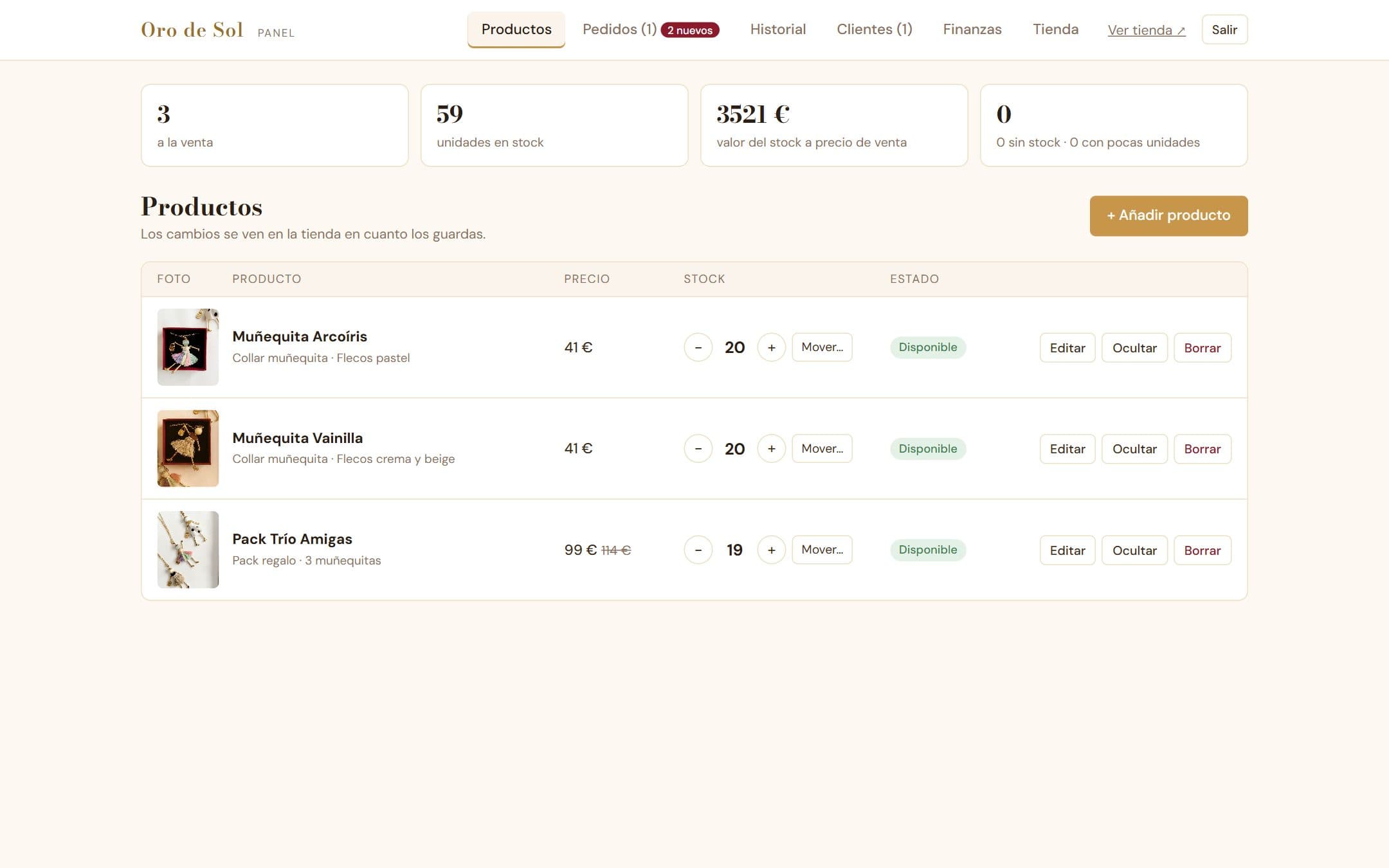Click the STOCK column header
This screenshot has width=1389, height=868.
tap(704, 279)
